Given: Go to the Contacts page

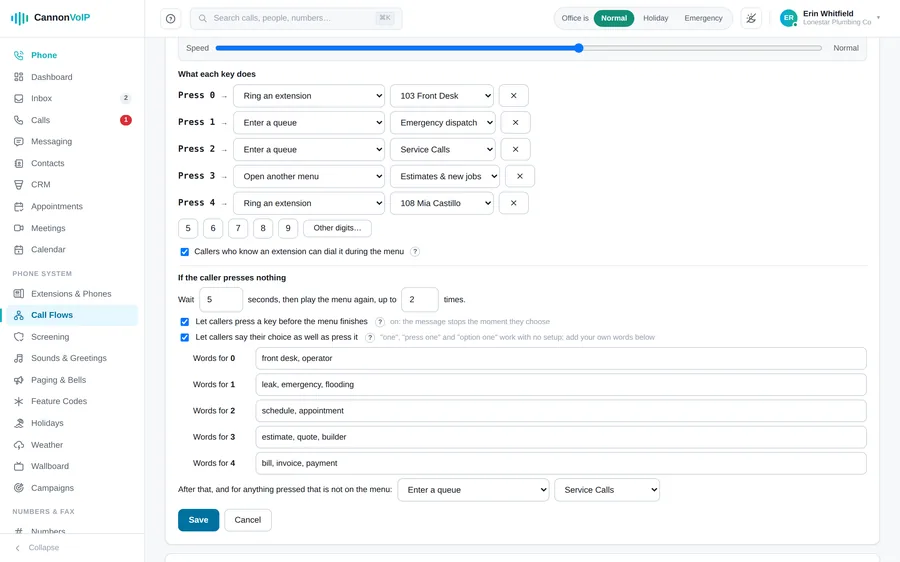Looking at the screenshot, I should [72, 163].
